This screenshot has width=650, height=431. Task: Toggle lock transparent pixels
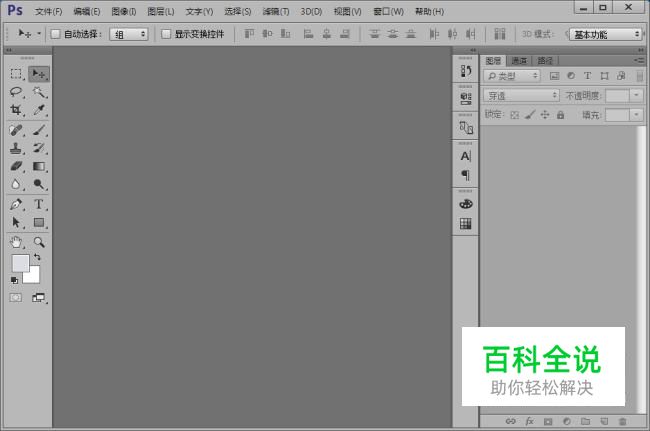[x=514, y=115]
